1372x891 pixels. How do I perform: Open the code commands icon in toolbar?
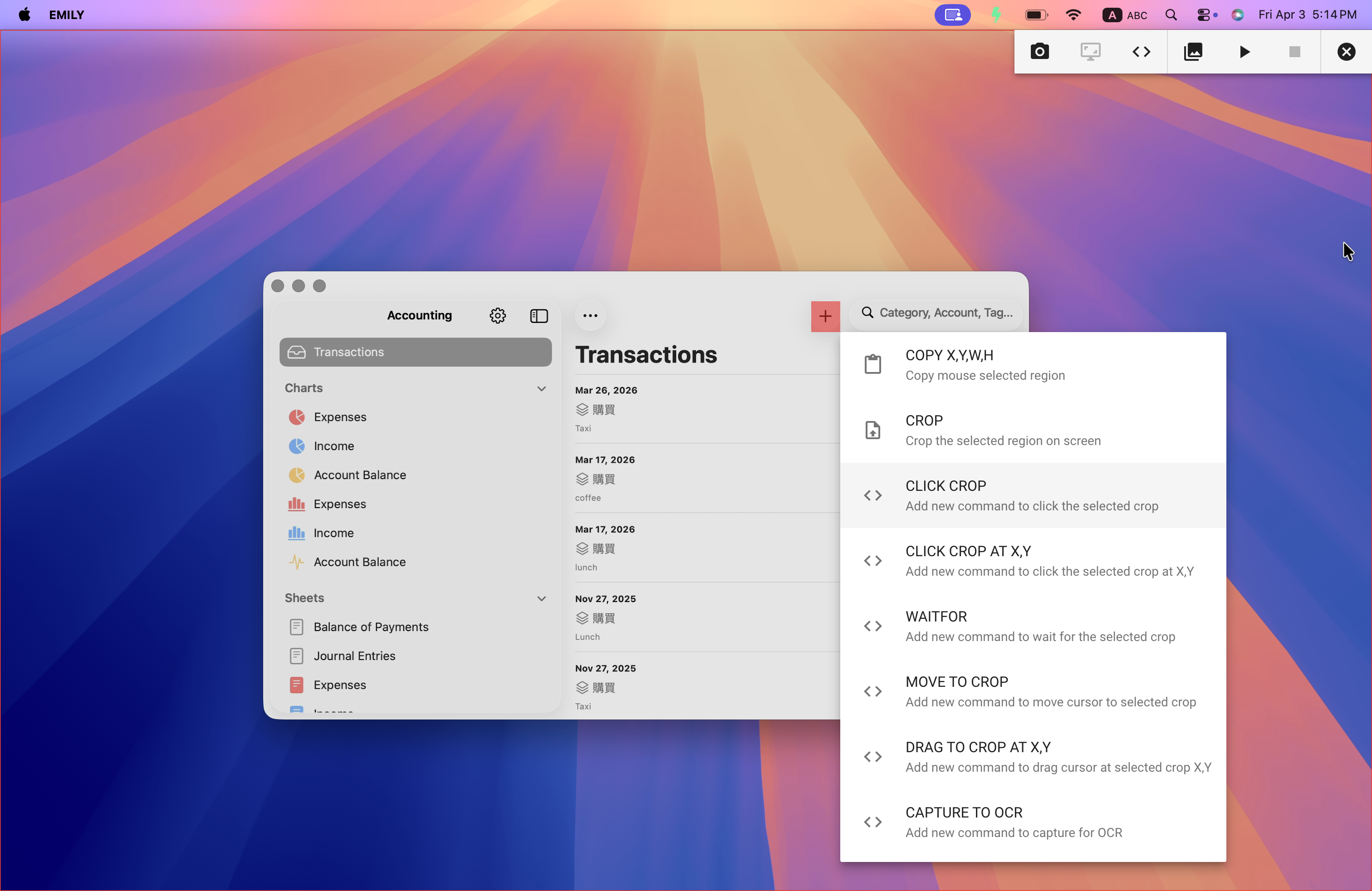tap(1141, 52)
